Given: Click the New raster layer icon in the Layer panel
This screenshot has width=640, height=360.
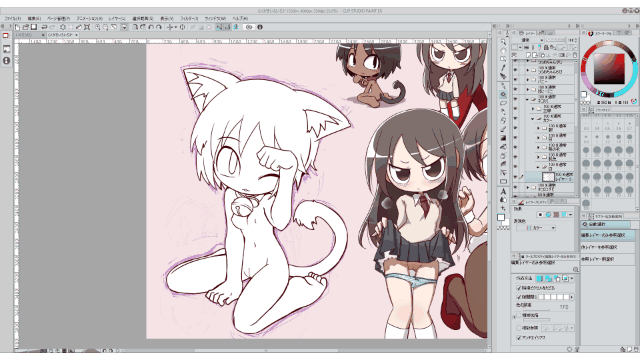Looking at the screenshot, I should (529, 55).
